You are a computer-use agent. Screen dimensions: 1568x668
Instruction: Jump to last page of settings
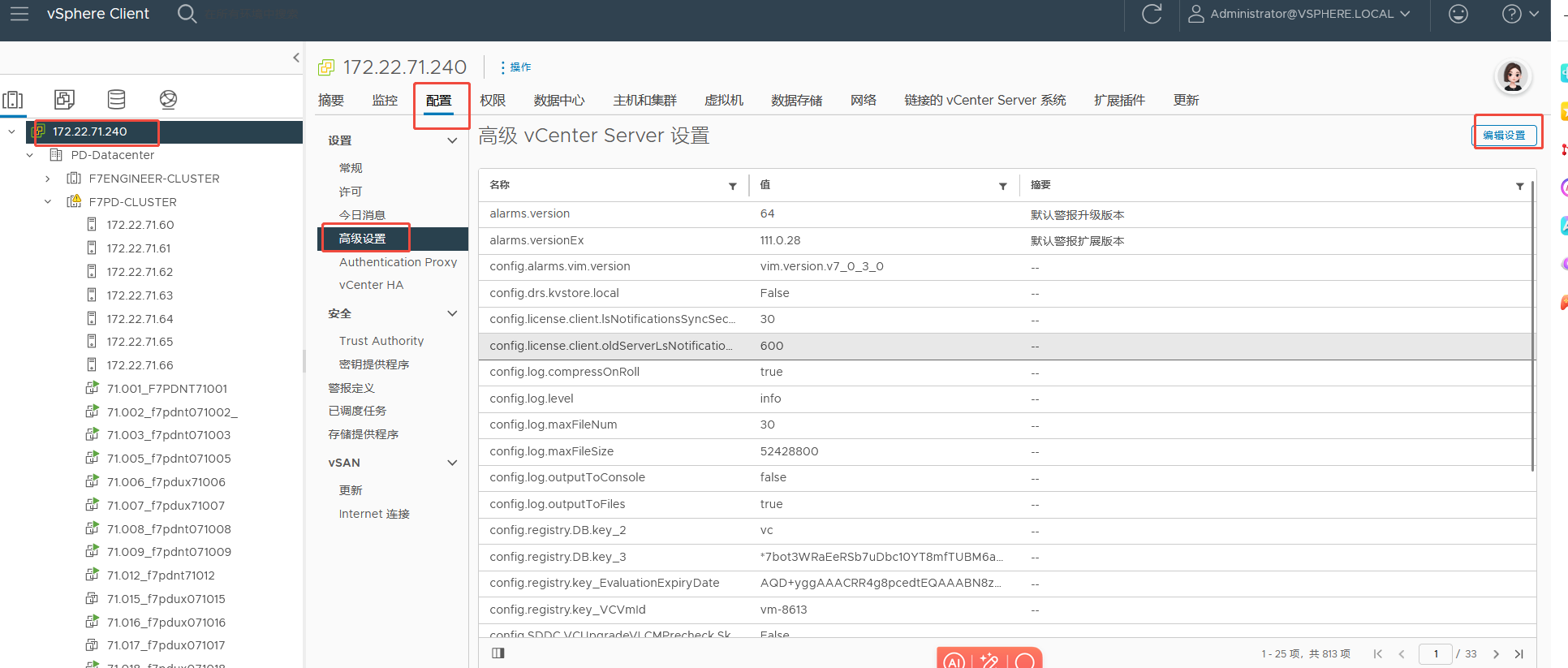pyautogui.click(x=1518, y=653)
